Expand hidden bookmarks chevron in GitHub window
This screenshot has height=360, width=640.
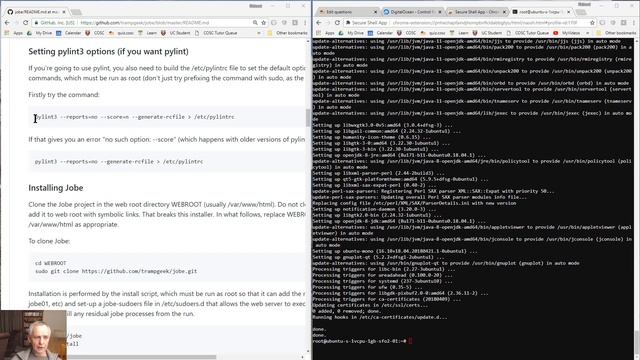click(259, 33)
